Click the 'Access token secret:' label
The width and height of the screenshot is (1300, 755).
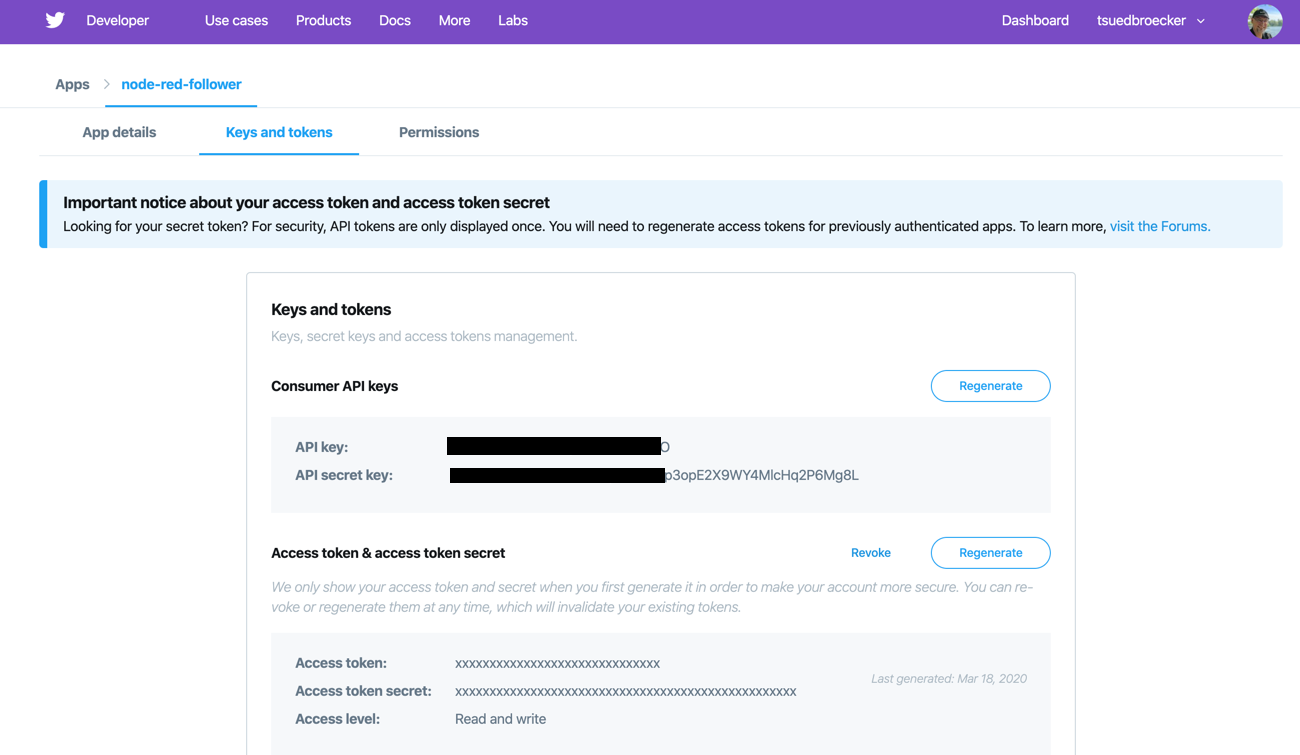[363, 691]
